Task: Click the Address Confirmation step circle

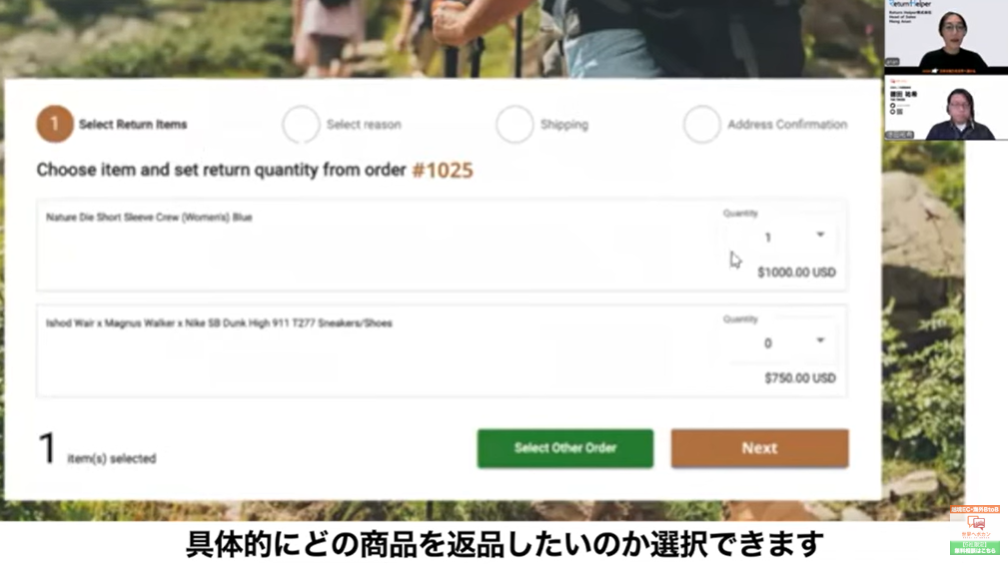Action: pyautogui.click(x=702, y=124)
